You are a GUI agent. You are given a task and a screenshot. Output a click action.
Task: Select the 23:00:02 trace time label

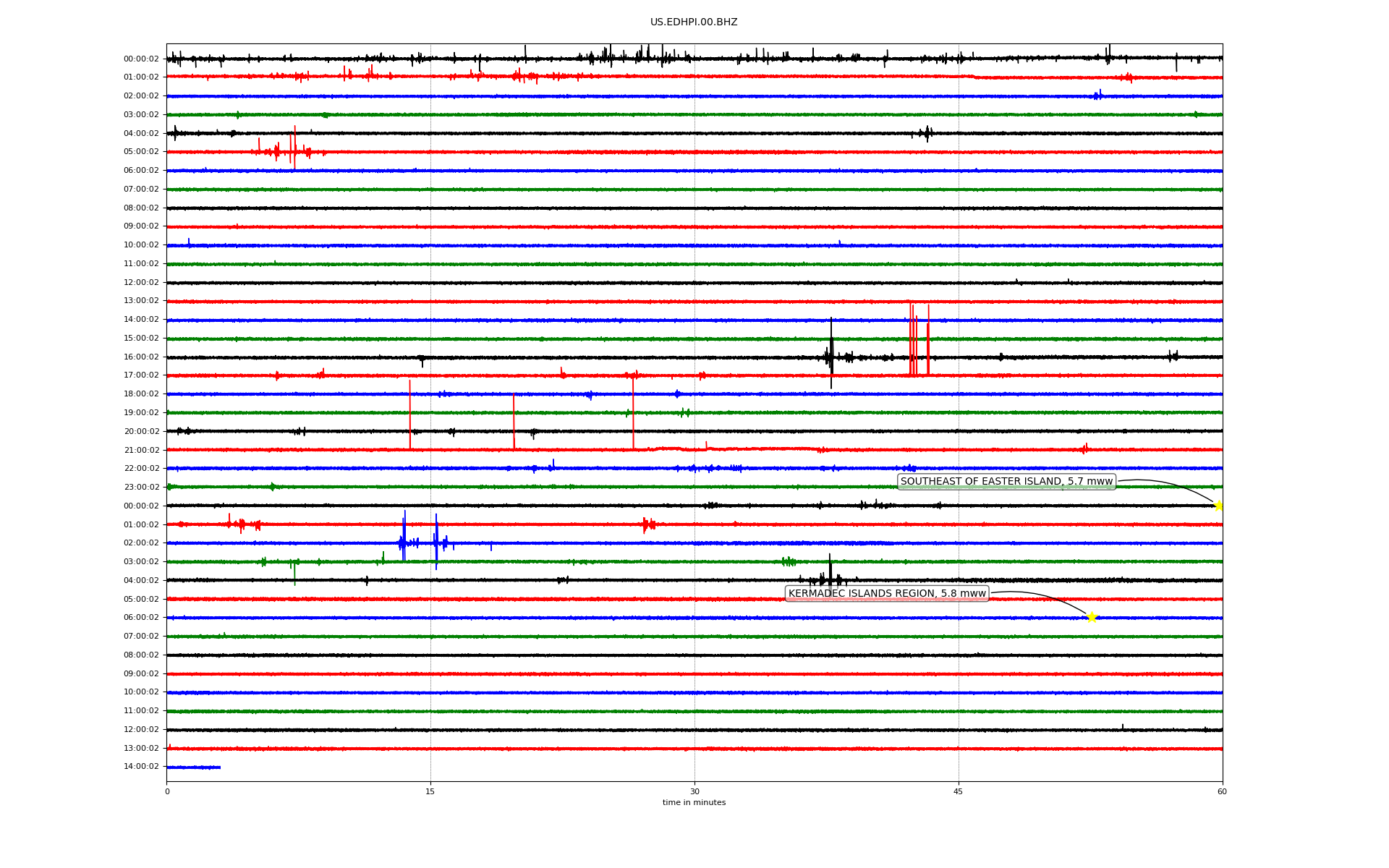tap(141, 487)
